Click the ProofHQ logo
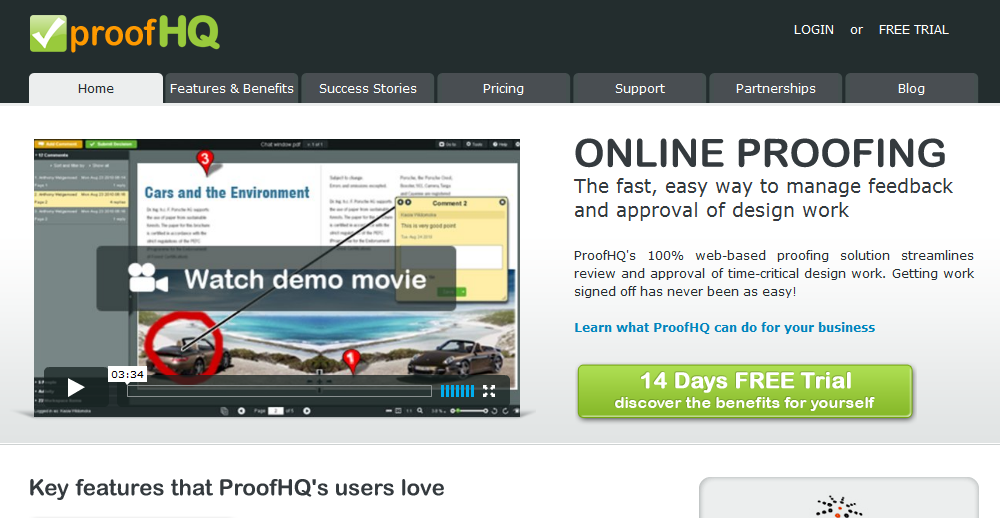 pyautogui.click(x=124, y=33)
